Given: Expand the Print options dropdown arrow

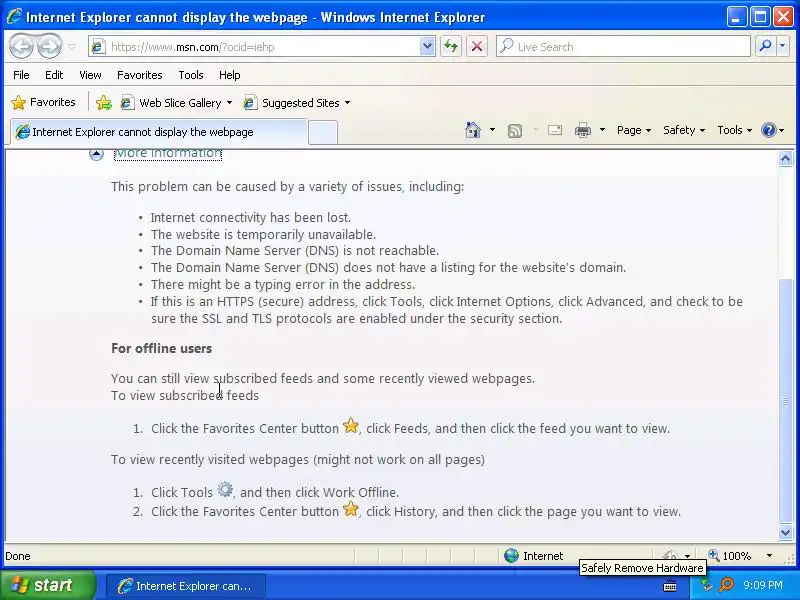Looking at the screenshot, I should tap(602, 130).
